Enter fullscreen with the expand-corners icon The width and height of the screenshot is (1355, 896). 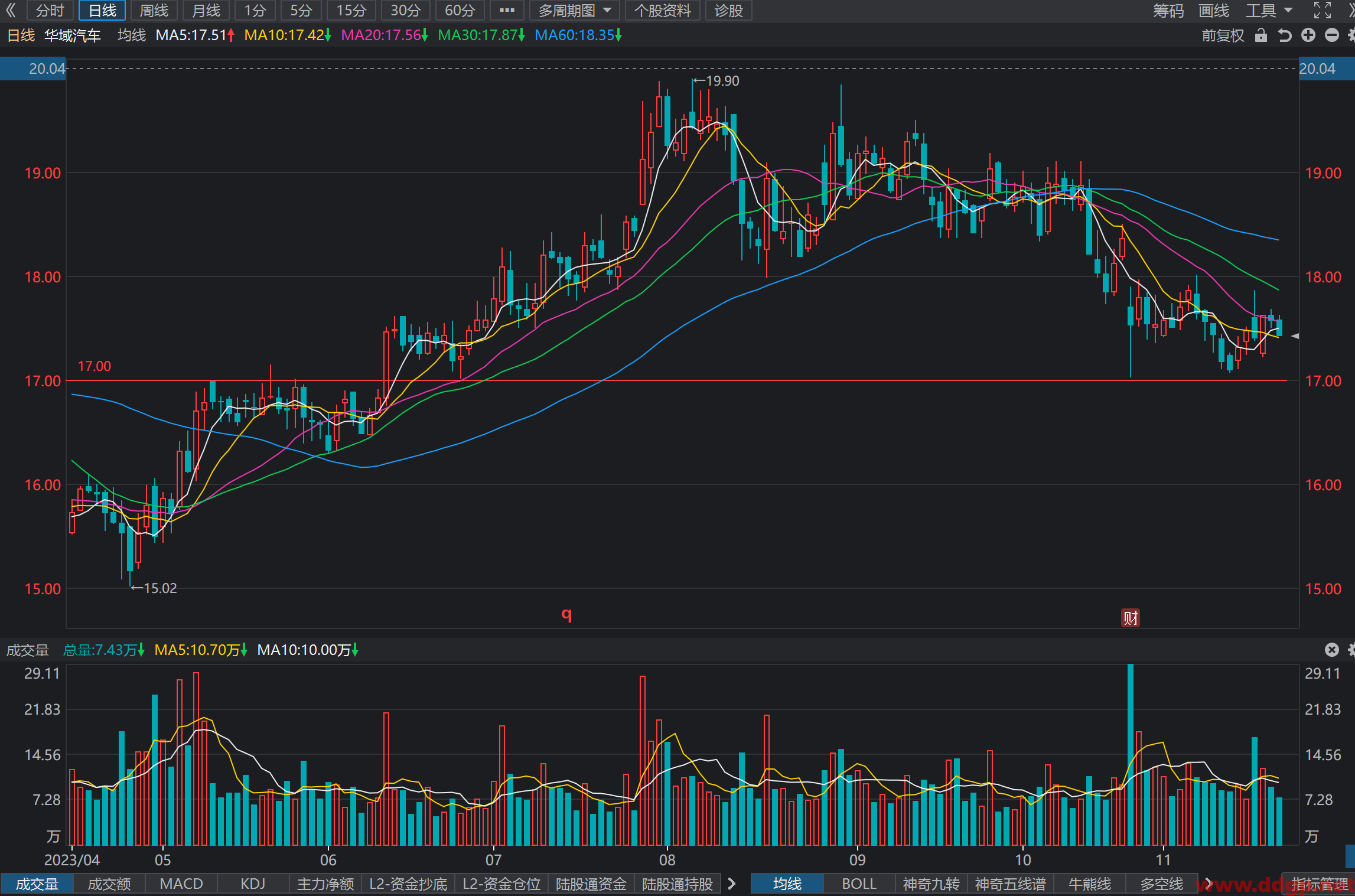tap(1323, 11)
